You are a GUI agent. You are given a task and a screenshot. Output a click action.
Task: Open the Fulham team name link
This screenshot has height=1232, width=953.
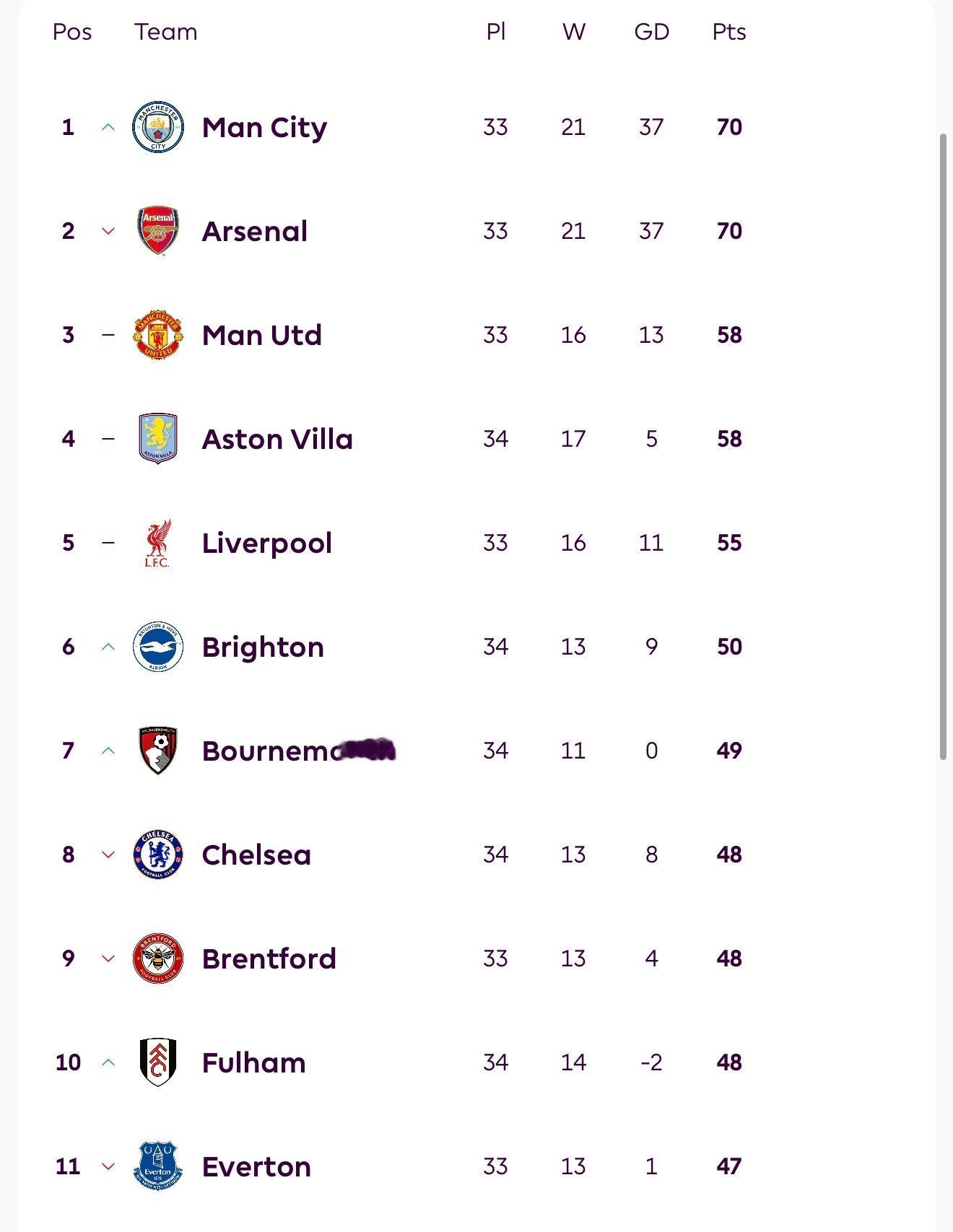(253, 1062)
